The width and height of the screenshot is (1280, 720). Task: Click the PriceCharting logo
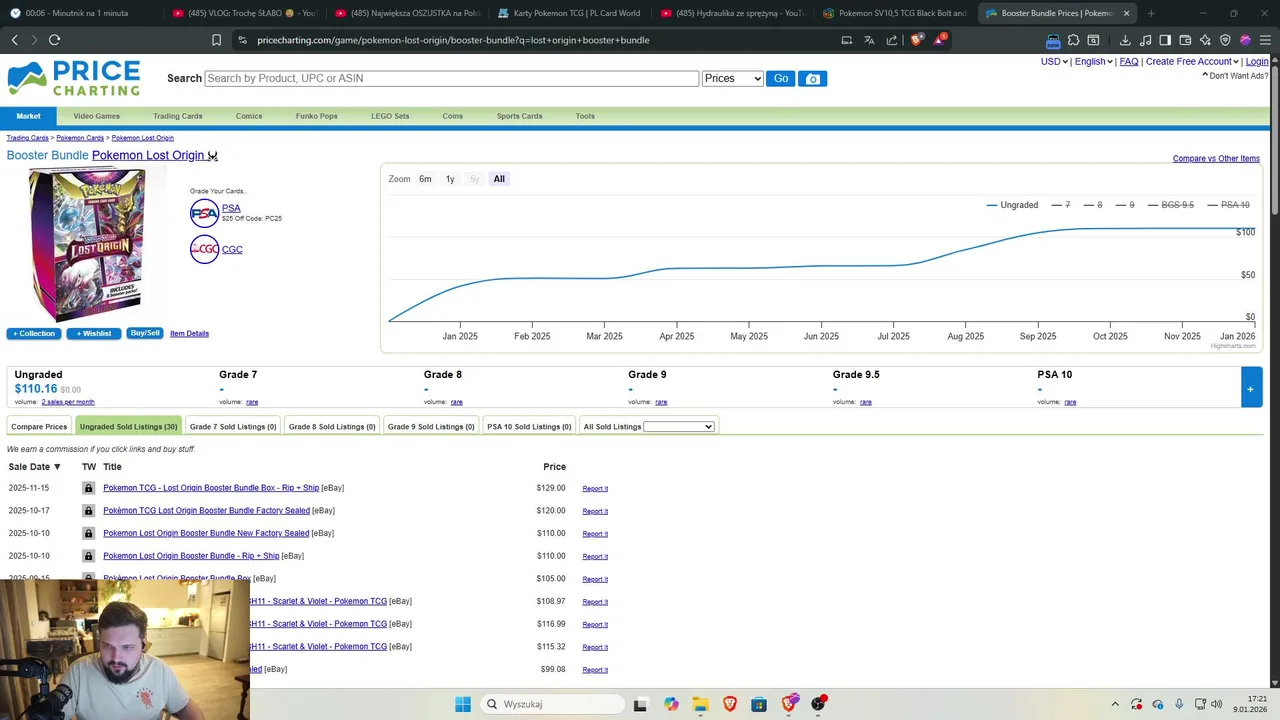74,78
